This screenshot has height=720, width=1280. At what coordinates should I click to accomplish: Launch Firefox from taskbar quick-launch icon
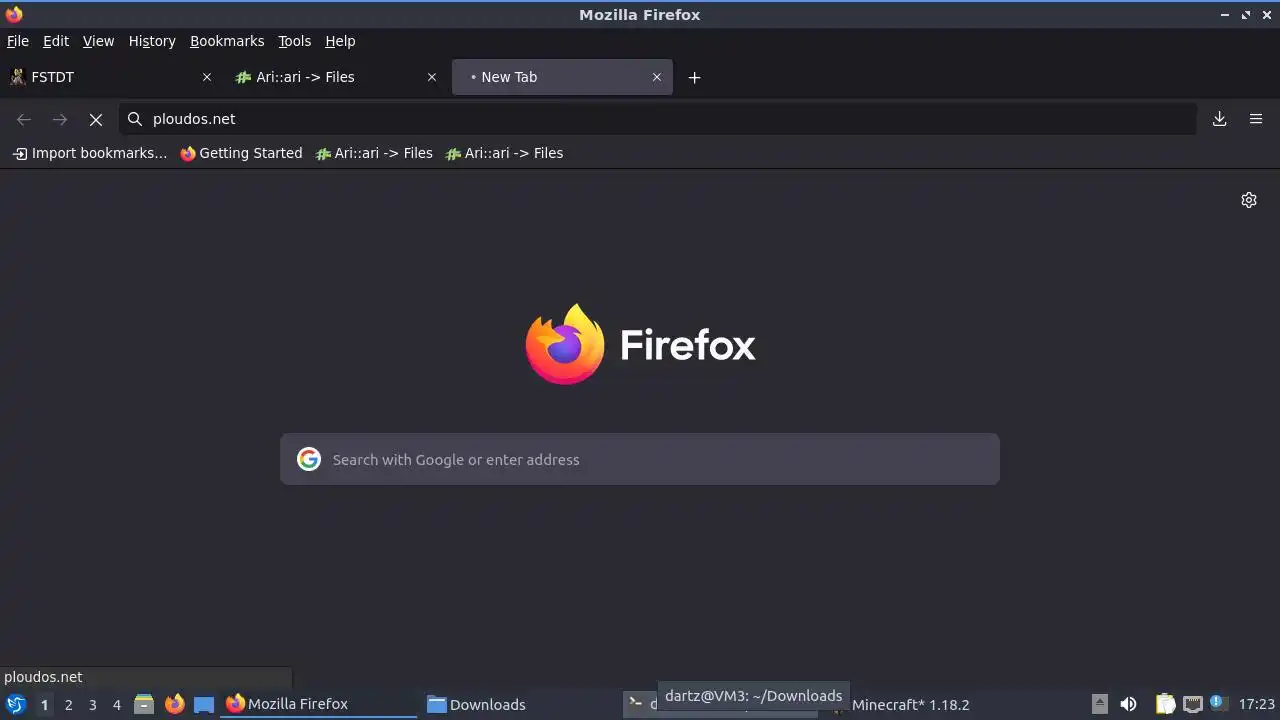[x=175, y=704]
